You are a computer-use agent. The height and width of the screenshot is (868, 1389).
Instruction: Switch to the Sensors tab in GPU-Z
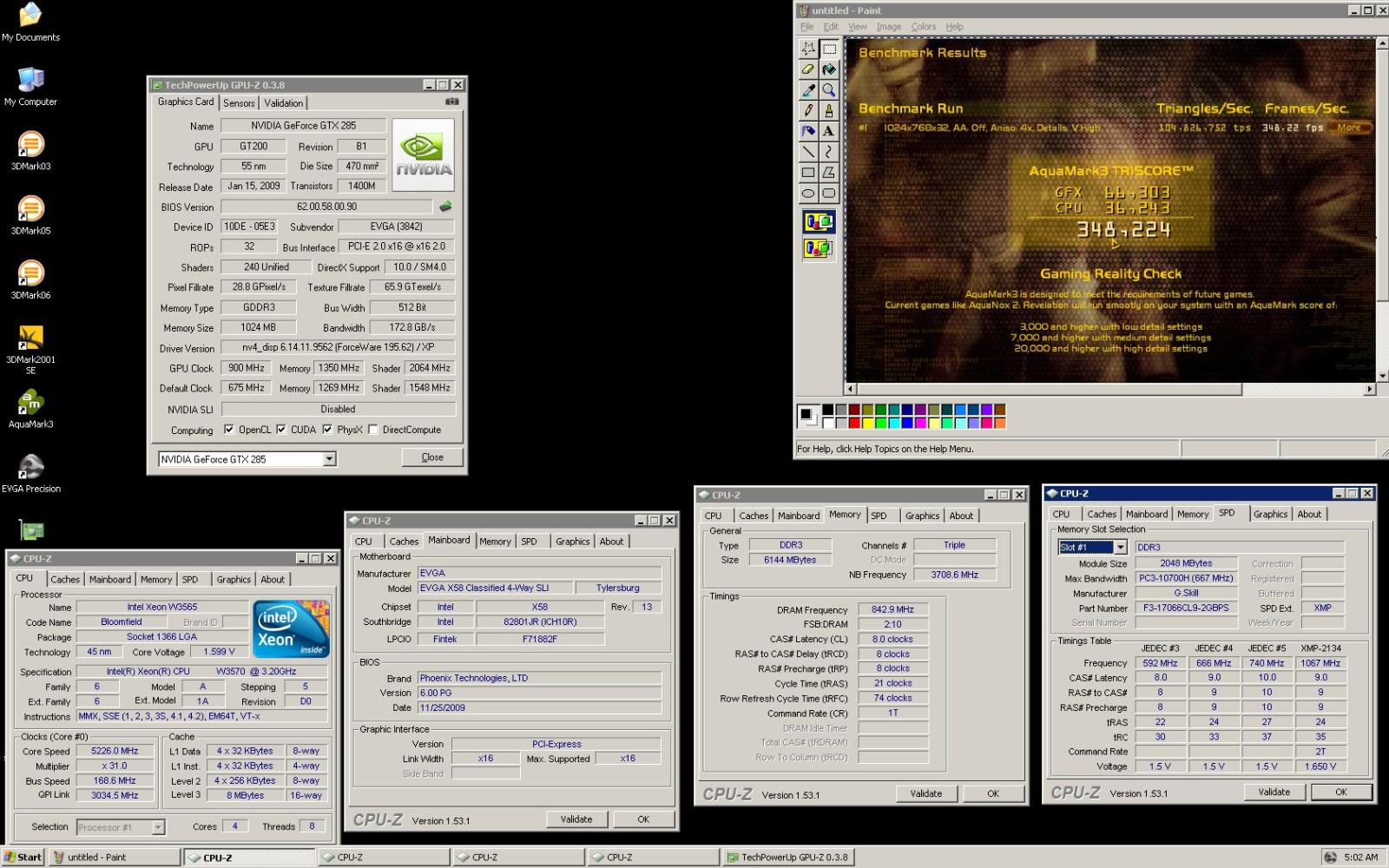239,102
